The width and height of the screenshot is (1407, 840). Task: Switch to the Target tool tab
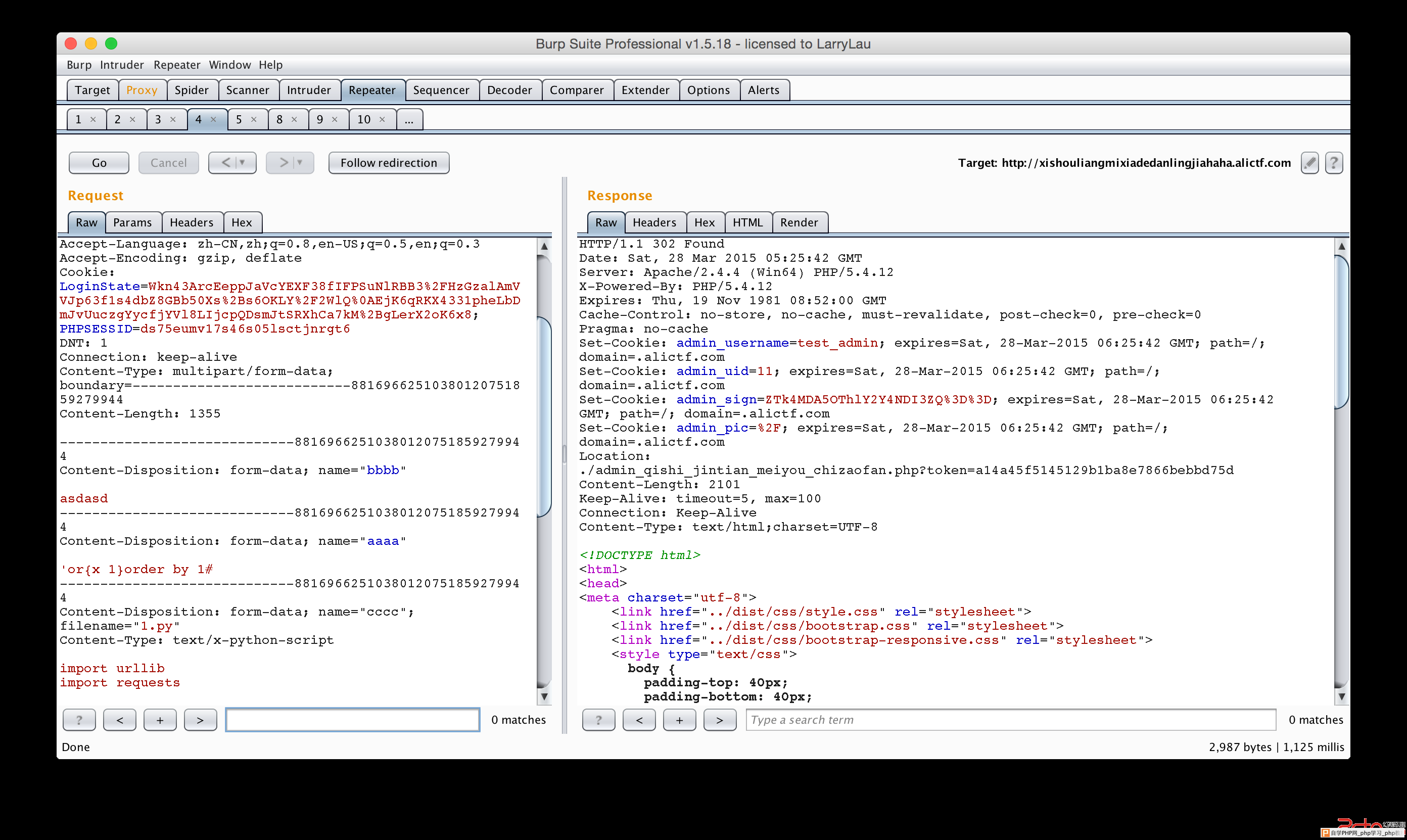coord(93,90)
